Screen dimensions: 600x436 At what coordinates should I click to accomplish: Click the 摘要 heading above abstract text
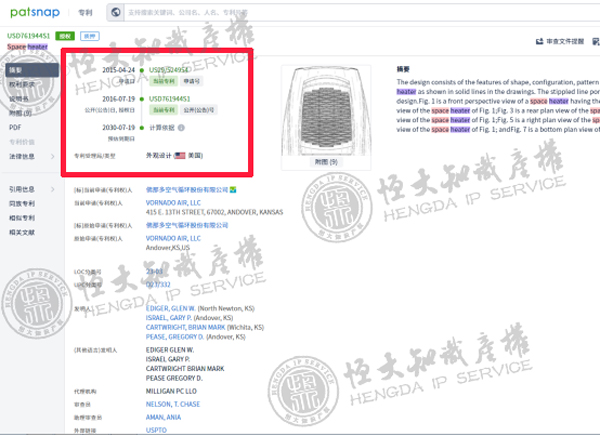(403, 69)
